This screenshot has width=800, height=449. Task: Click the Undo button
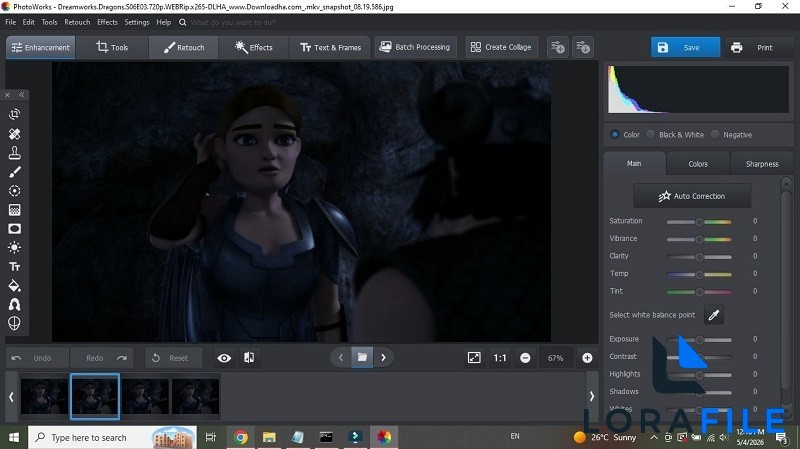coord(37,358)
